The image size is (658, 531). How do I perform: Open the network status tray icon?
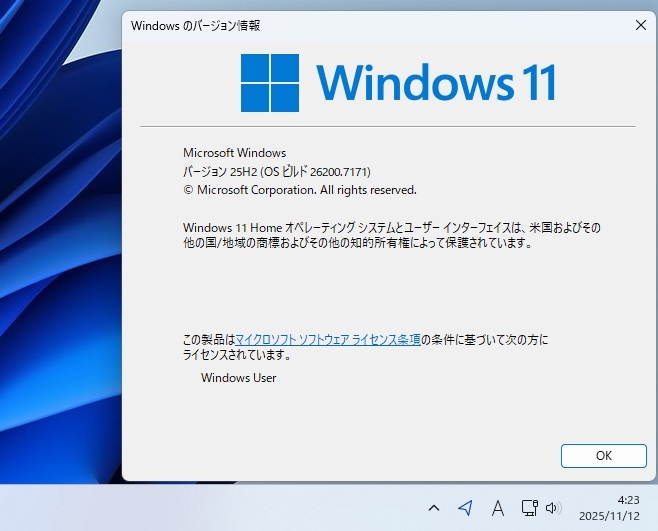(x=530, y=508)
